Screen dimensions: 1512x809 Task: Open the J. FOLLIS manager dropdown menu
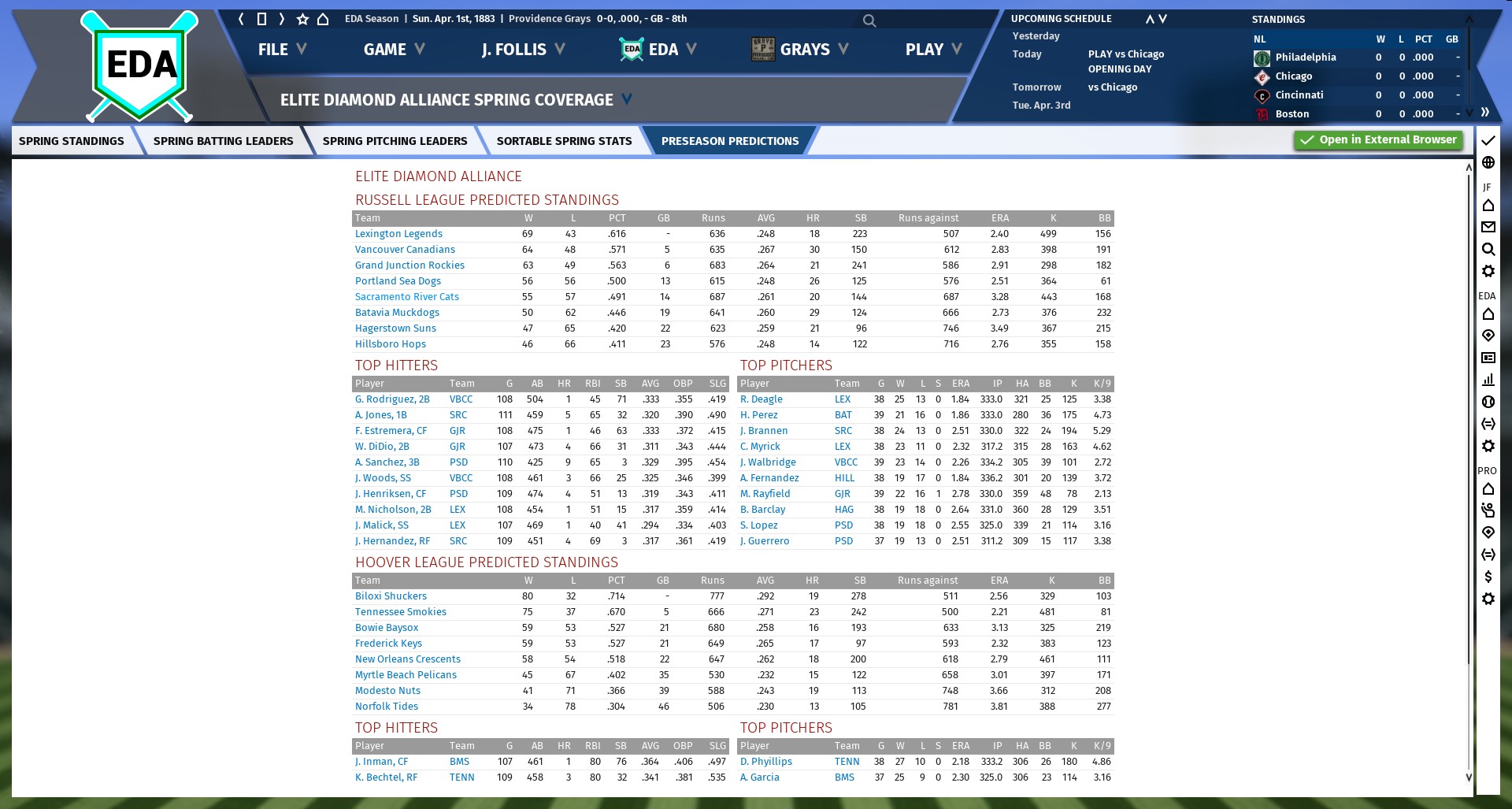pyautogui.click(x=523, y=50)
